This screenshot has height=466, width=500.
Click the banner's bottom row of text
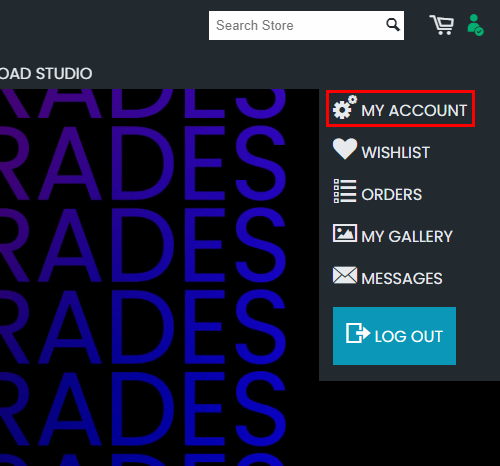coord(143,460)
